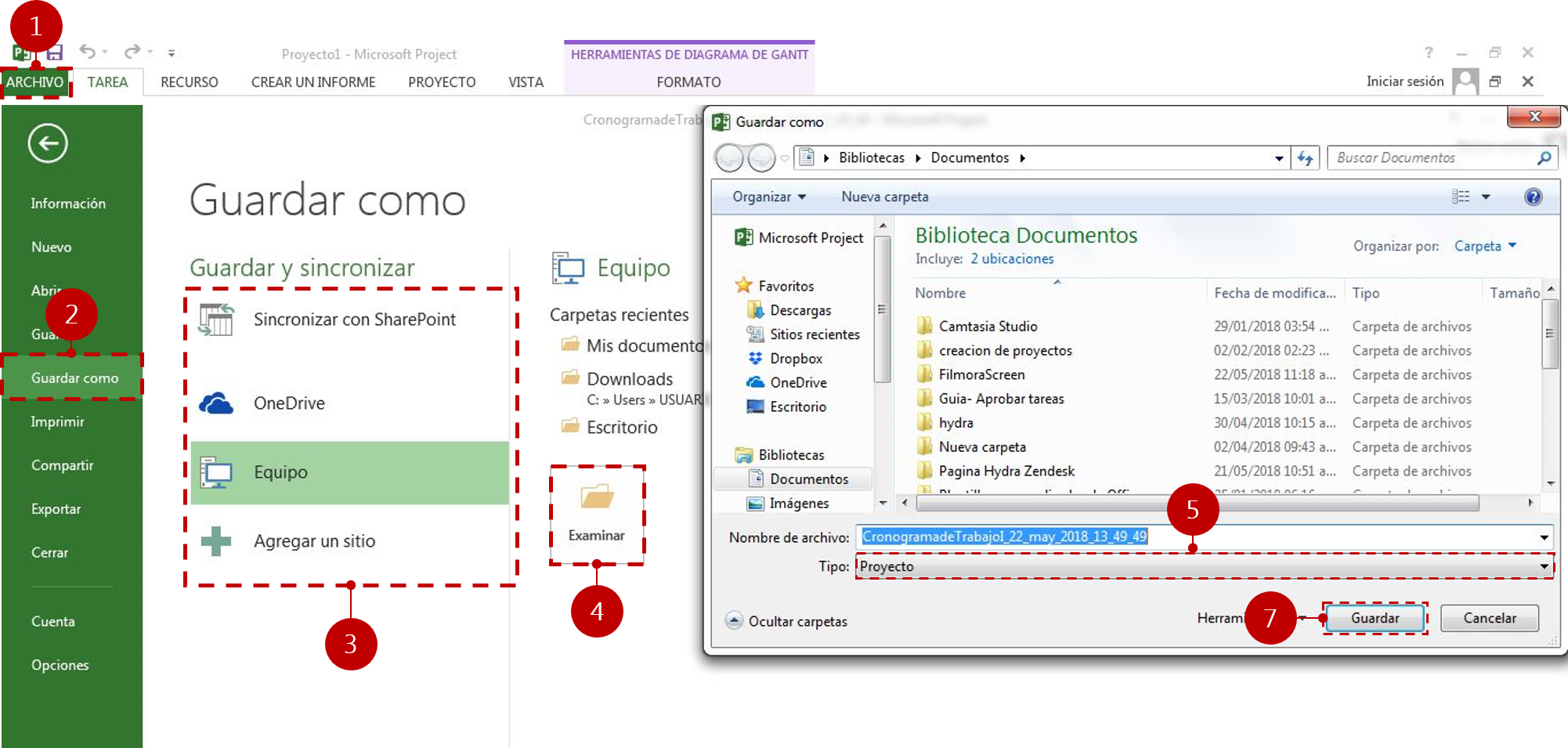
Task: Collapse folders with Ocultar carpetas
Action: [786, 621]
